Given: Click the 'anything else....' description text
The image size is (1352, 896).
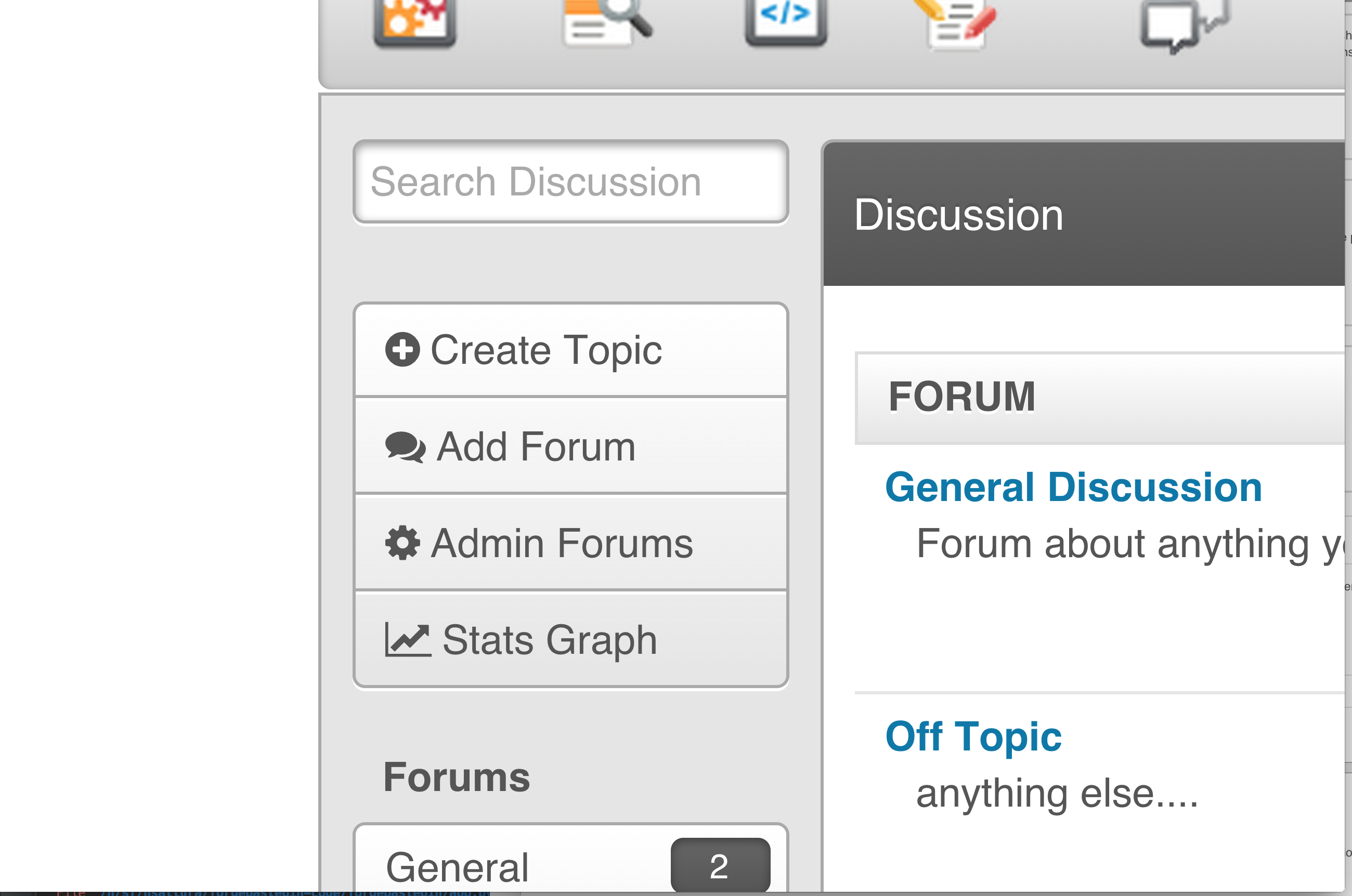Looking at the screenshot, I should tap(1057, 794).
